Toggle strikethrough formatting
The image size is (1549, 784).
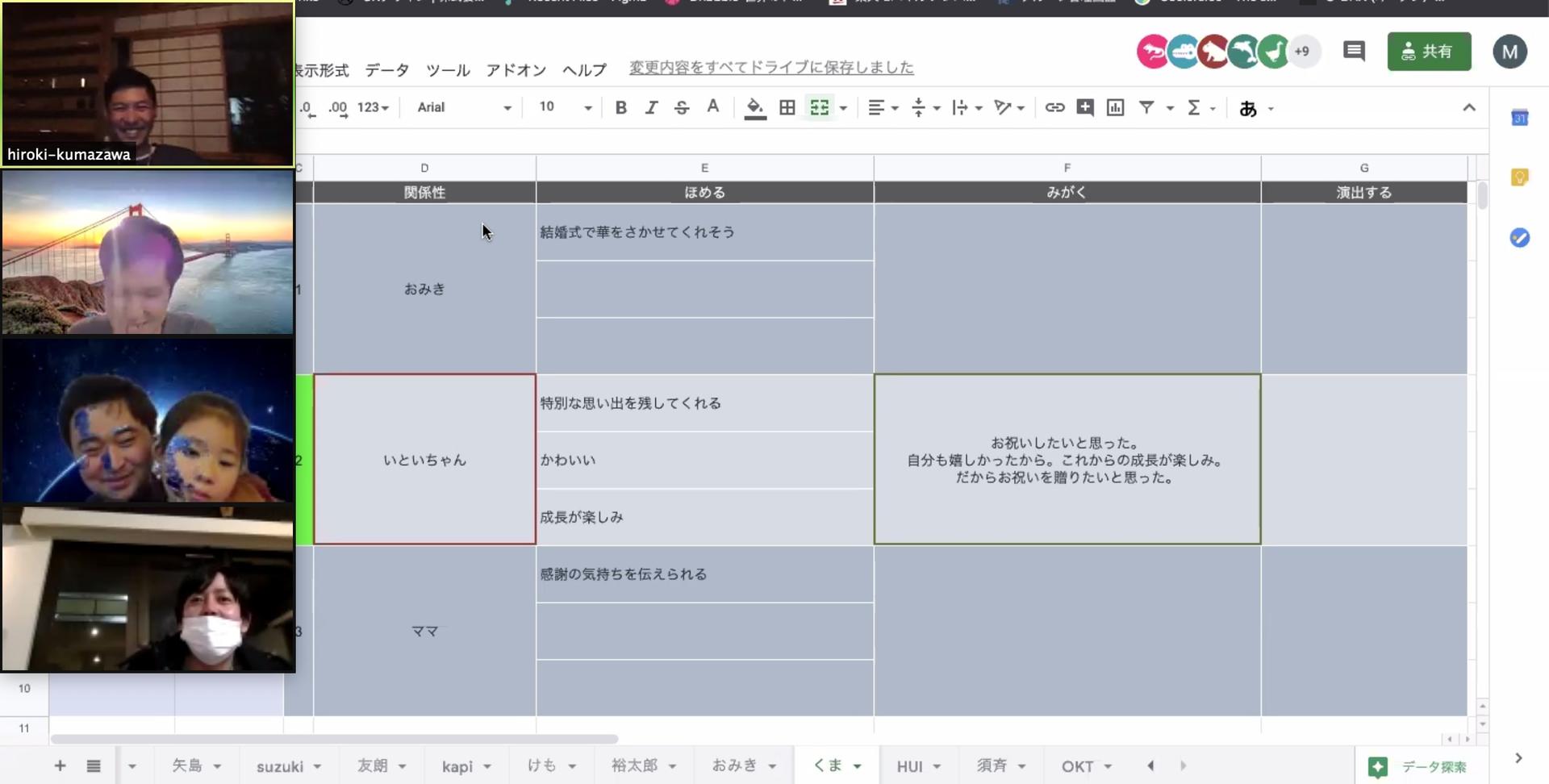point(682,107)
